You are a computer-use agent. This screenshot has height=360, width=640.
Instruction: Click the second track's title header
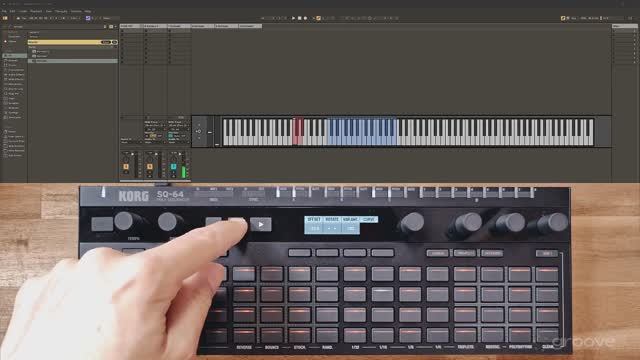point(156,26)
